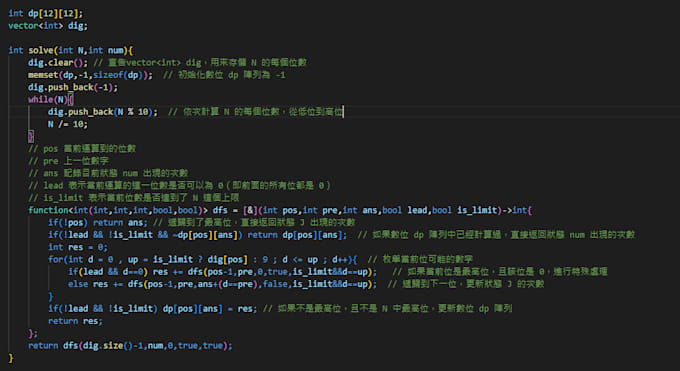Click the 'dig.push_back(-1);' line
This screenshot has height=371, width=680.
coord(73,87)
